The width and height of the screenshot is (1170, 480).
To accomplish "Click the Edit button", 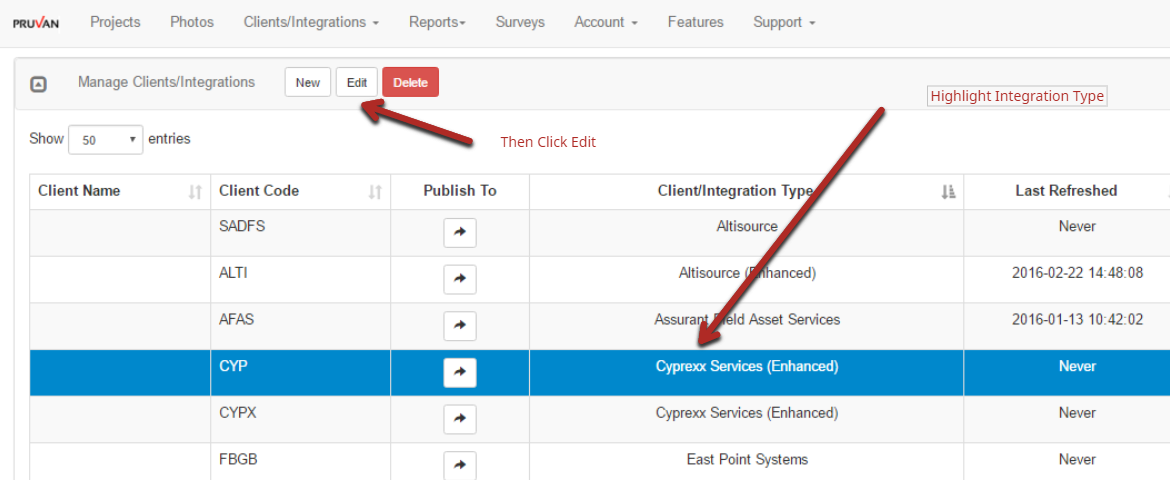I will tap(357, 83).
